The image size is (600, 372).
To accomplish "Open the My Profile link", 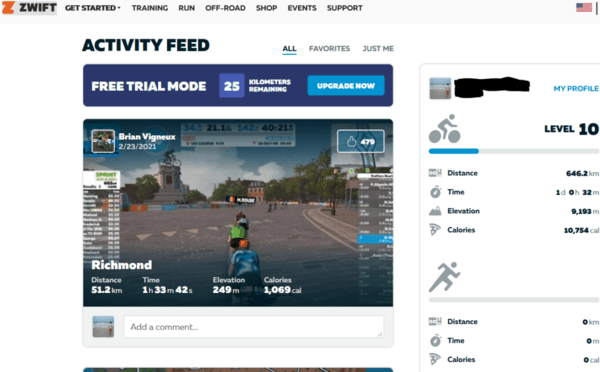I will click(576, 88).
